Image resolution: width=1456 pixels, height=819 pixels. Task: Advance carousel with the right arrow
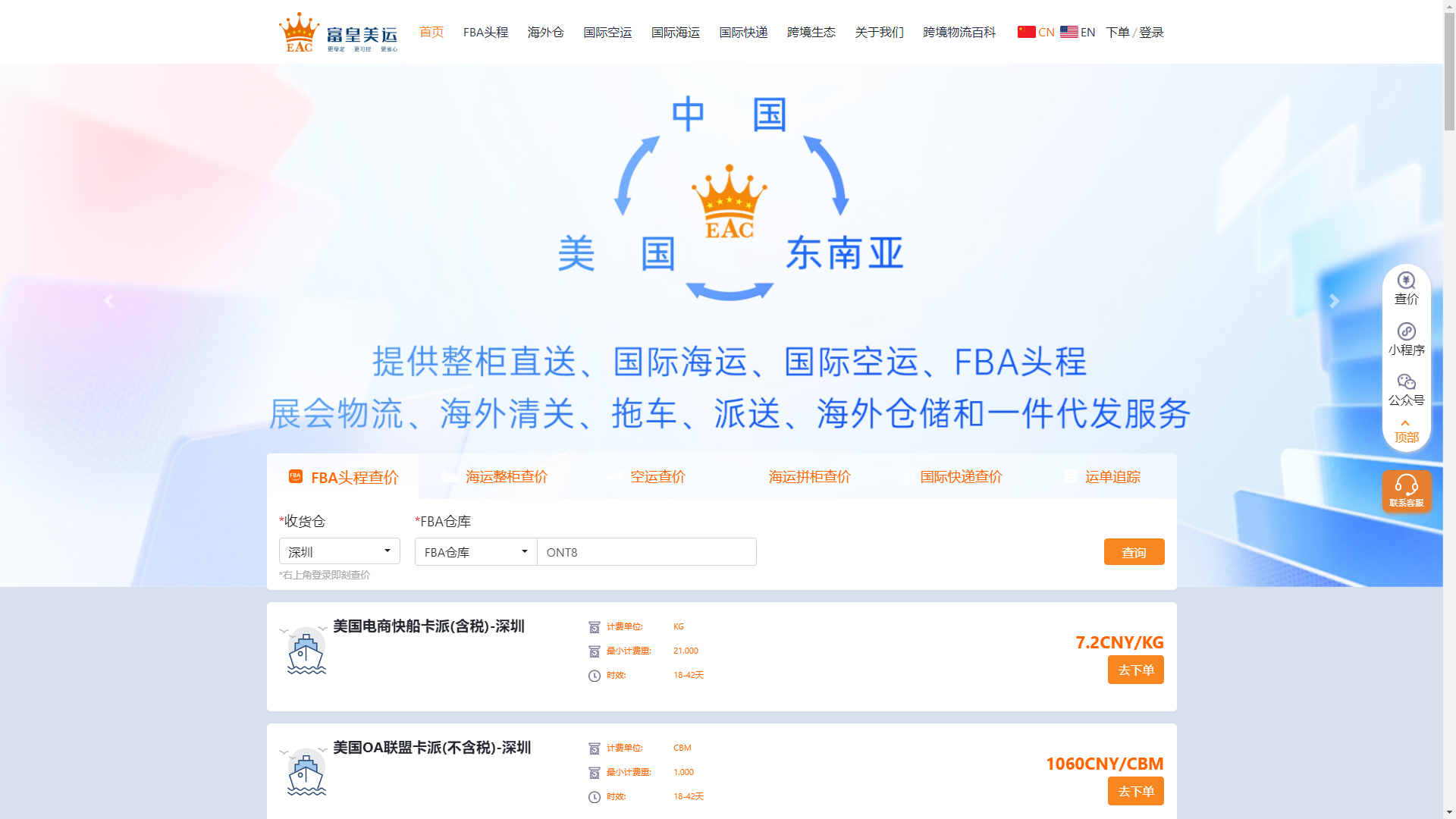point(1335,301)
